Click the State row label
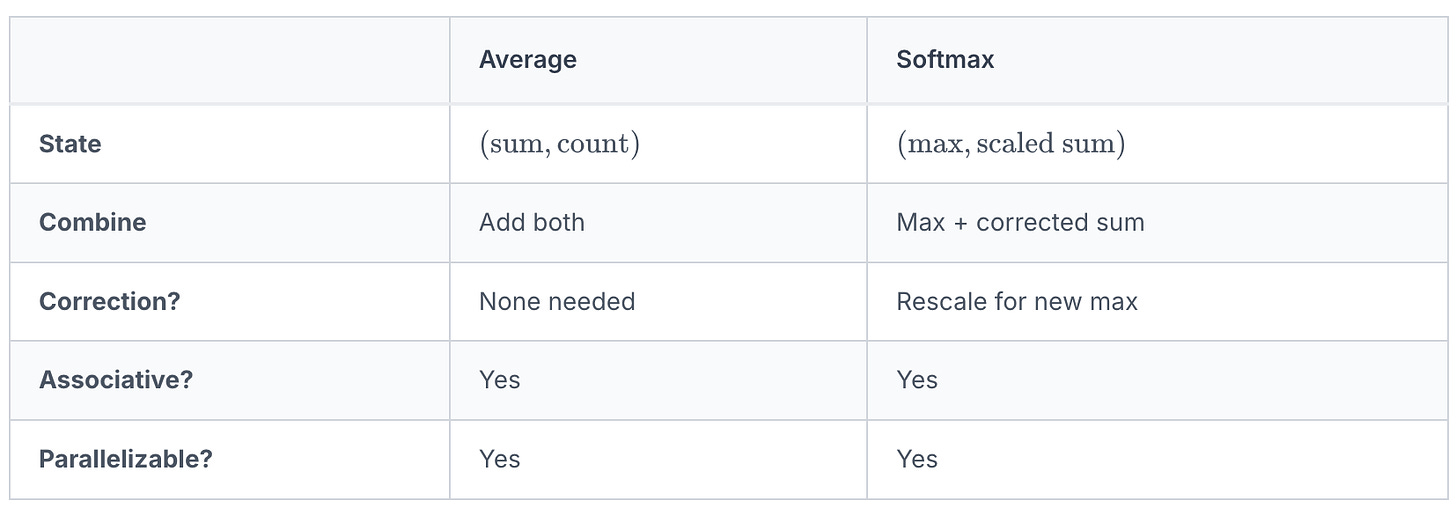1456x509 pixels. (70, 144)
